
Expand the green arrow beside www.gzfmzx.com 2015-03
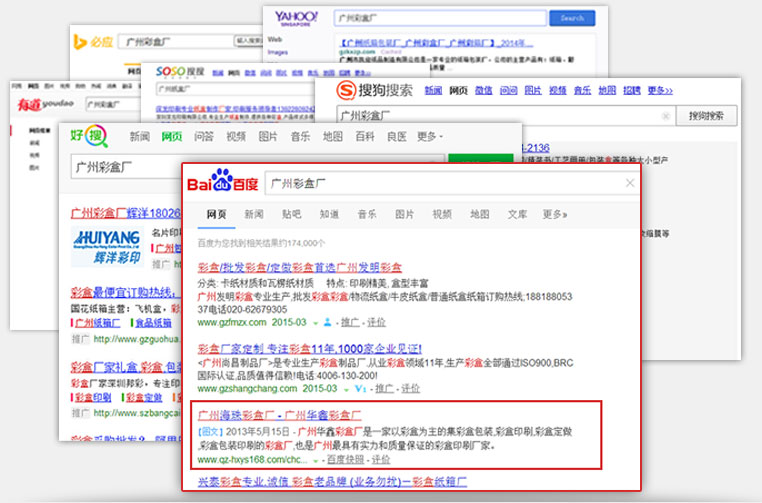(x=315, y=323)
